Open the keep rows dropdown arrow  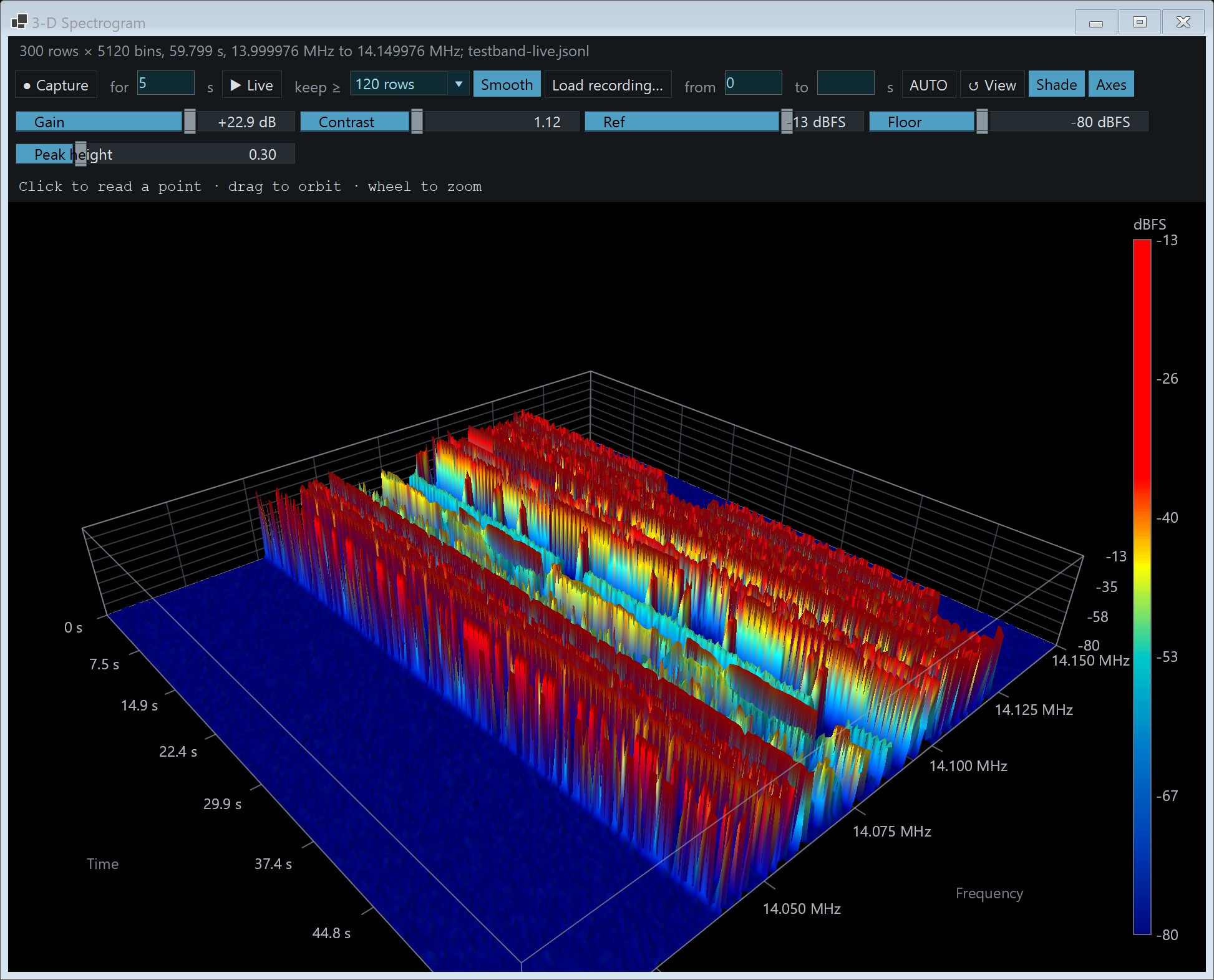[459, 84]
